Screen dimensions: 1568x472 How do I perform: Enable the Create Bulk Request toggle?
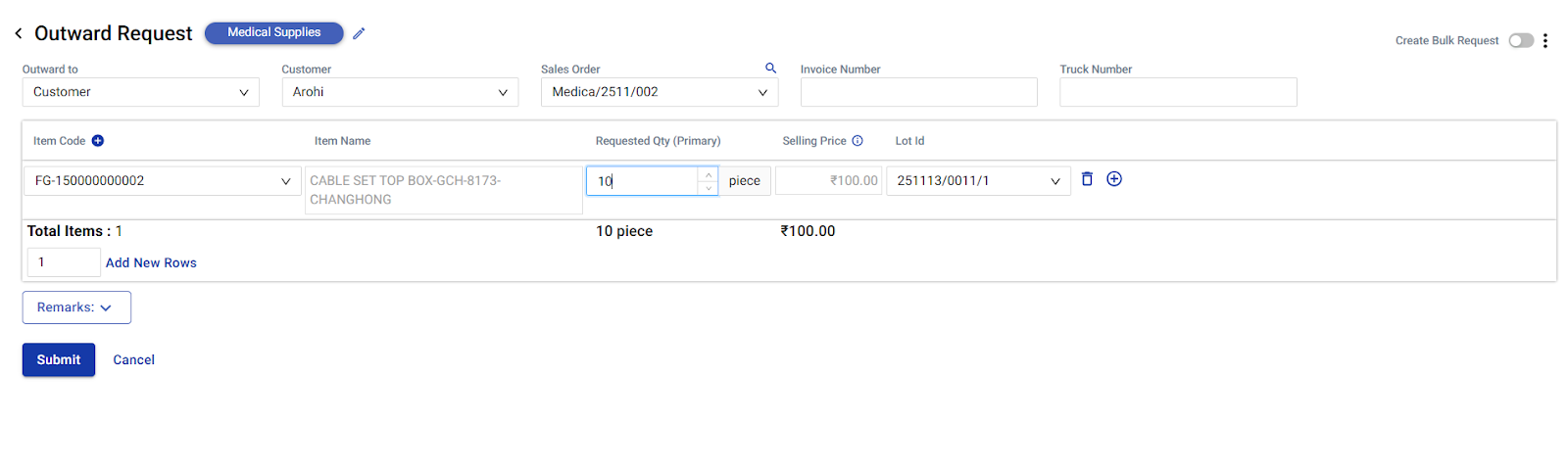click(x=1521, y=41)
